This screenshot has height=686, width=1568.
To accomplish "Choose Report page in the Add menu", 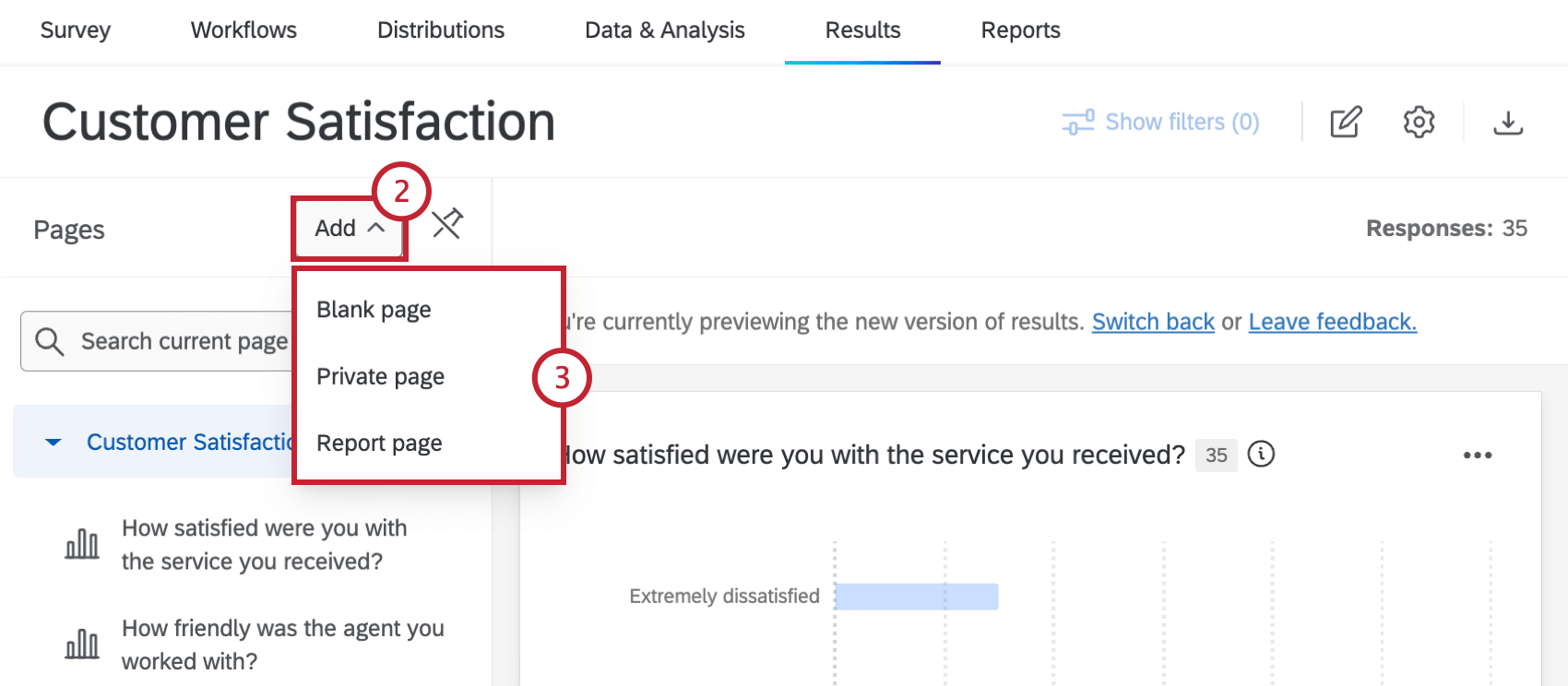I will 379,443.
